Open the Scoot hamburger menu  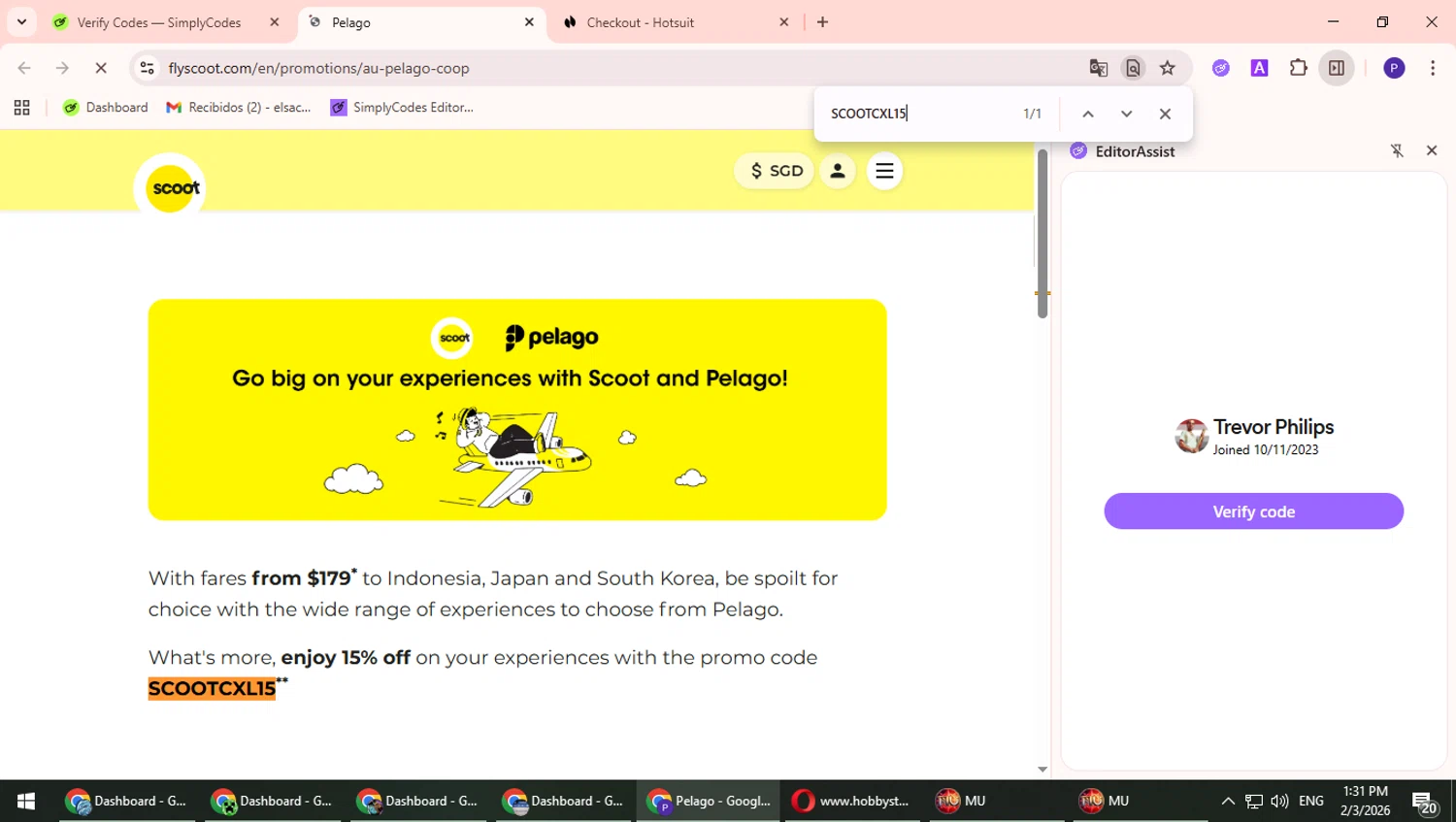click(x=884, y=171)
